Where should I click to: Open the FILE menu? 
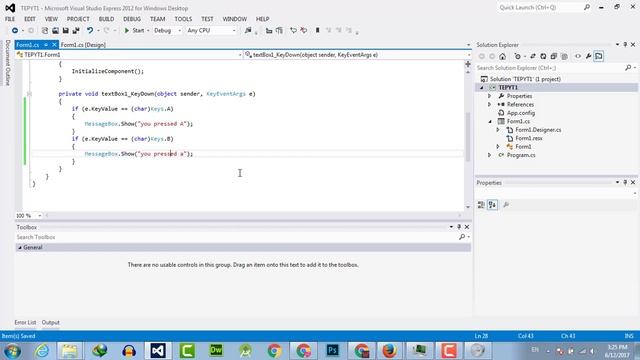tap(10, 19)
